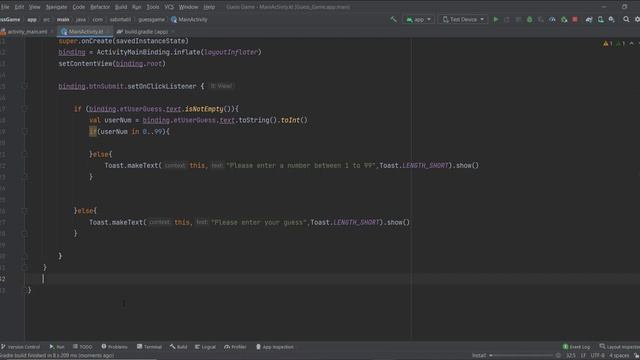Click the main breadcrumb in navigation bar

[63, 20]
